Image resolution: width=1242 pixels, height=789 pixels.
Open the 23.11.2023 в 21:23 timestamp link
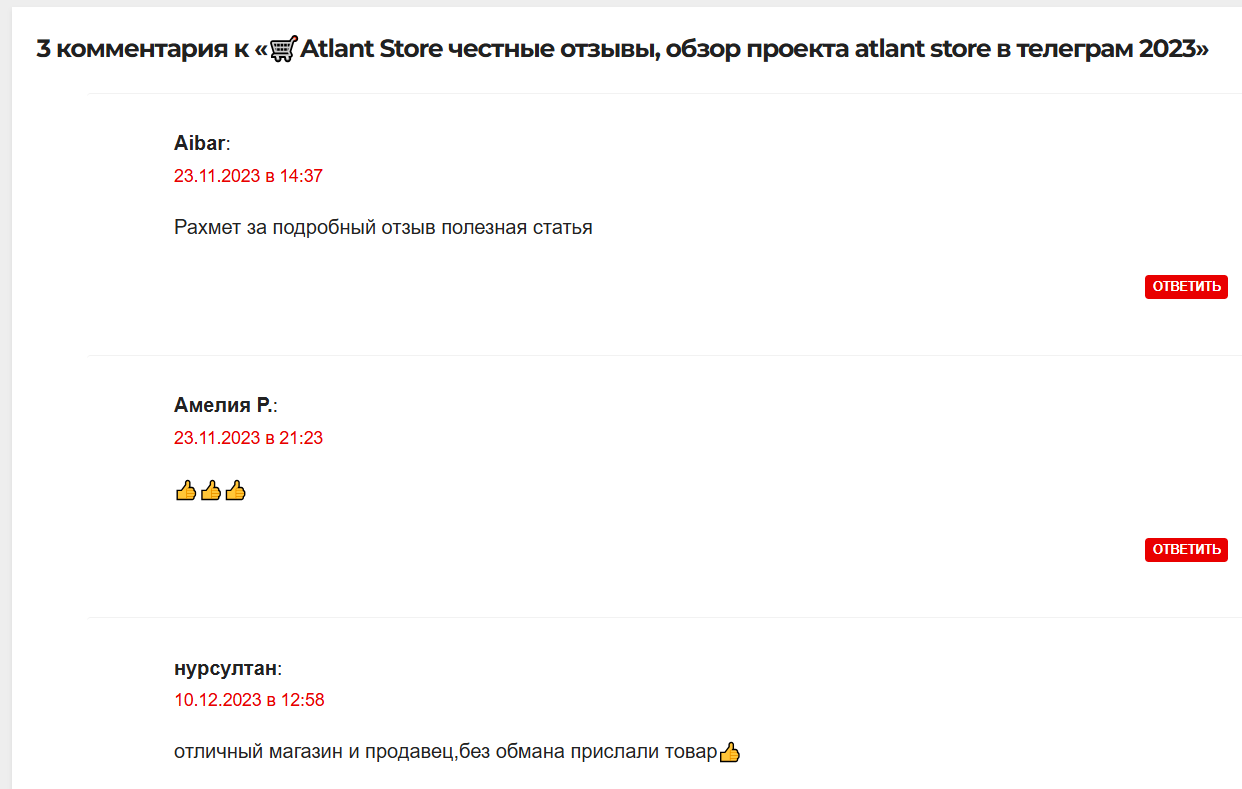248,438
